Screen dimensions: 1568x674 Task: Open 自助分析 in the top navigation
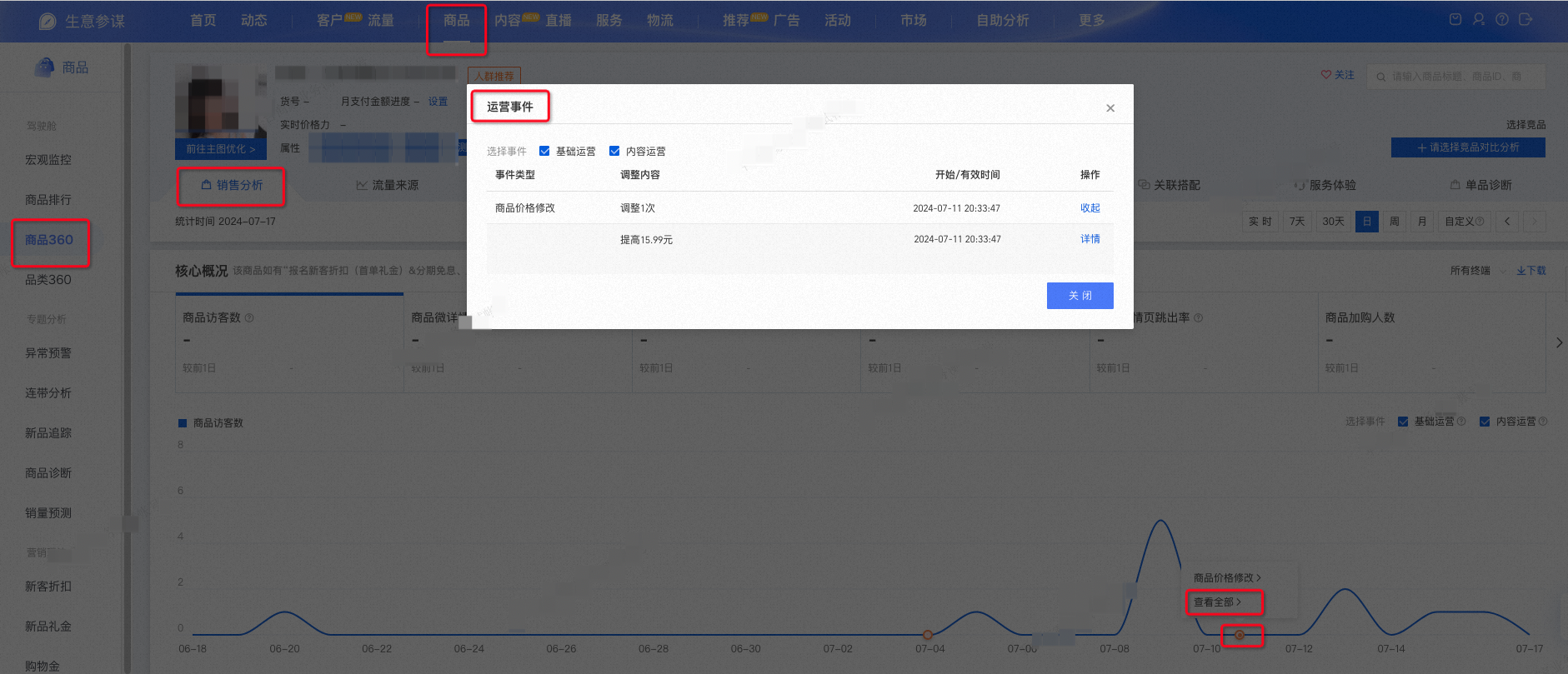[1003, 20]
